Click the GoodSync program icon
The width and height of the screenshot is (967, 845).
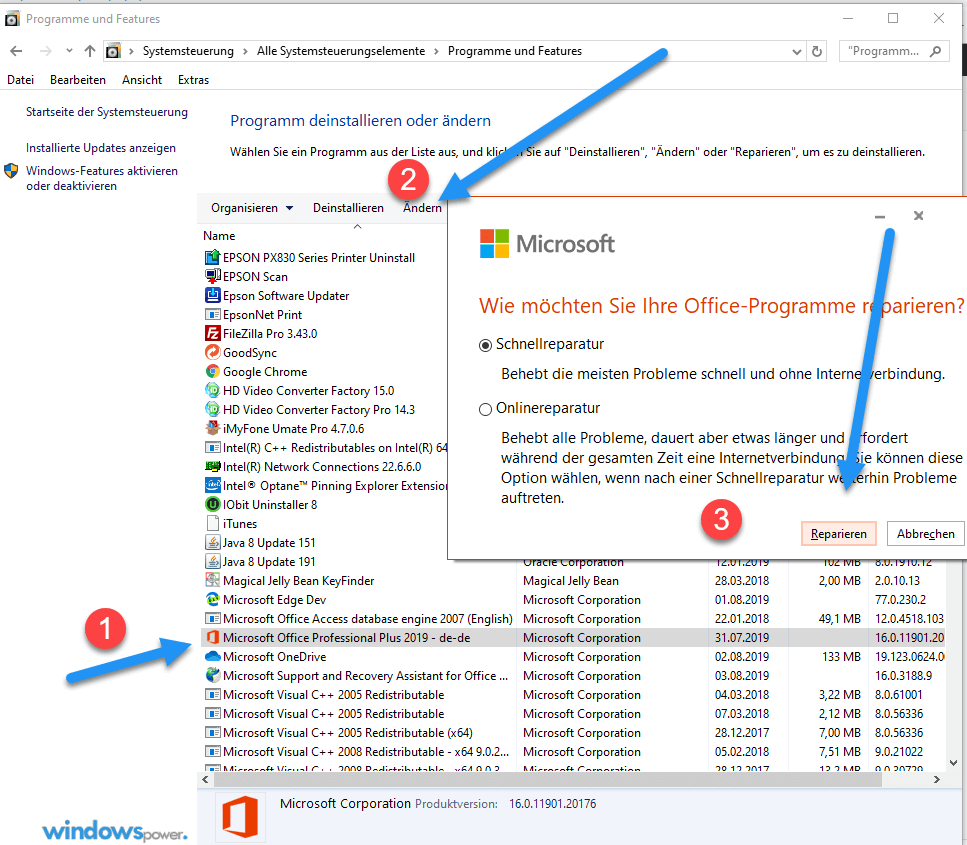[212, 353]
